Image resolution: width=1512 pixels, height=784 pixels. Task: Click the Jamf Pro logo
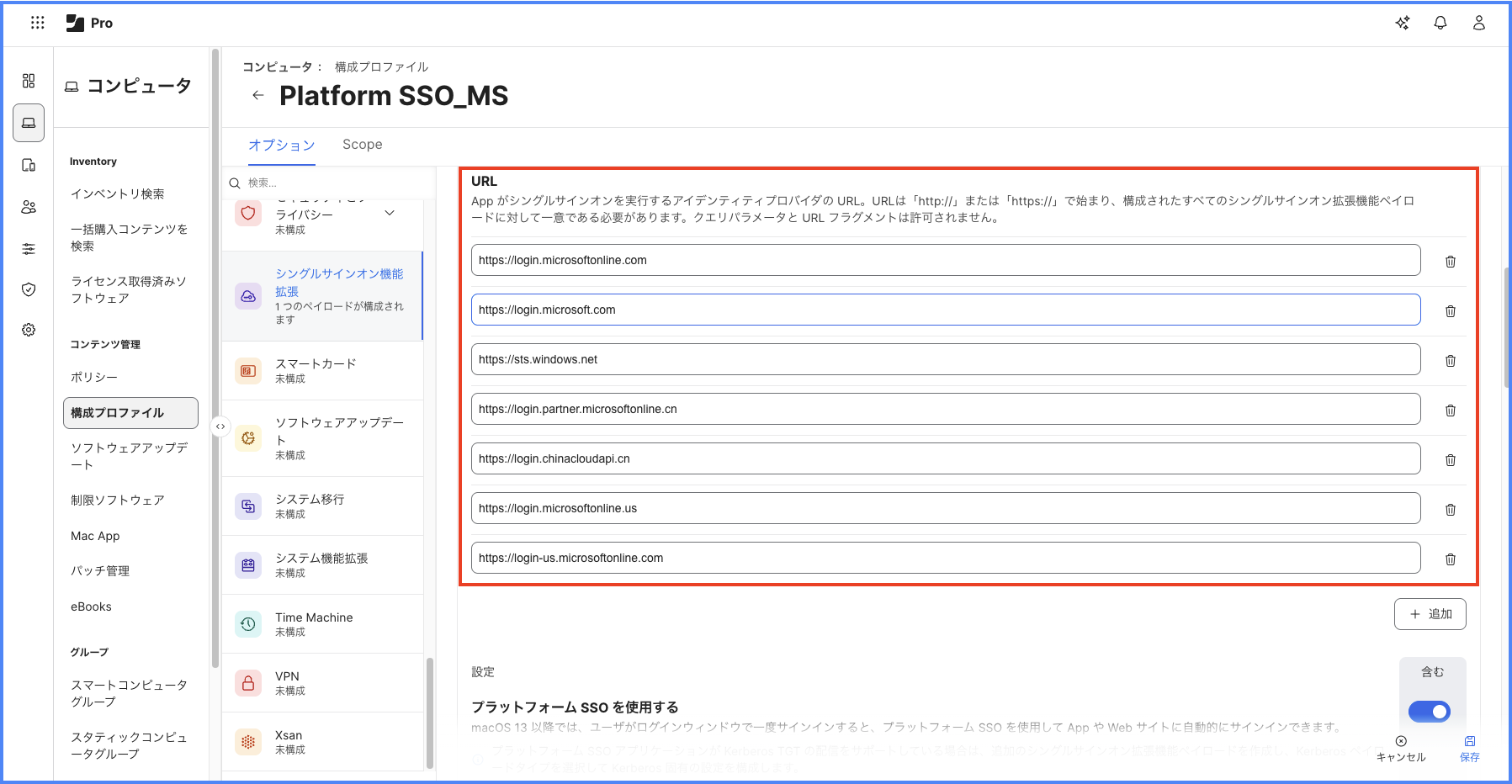click(x=89, y=23)
